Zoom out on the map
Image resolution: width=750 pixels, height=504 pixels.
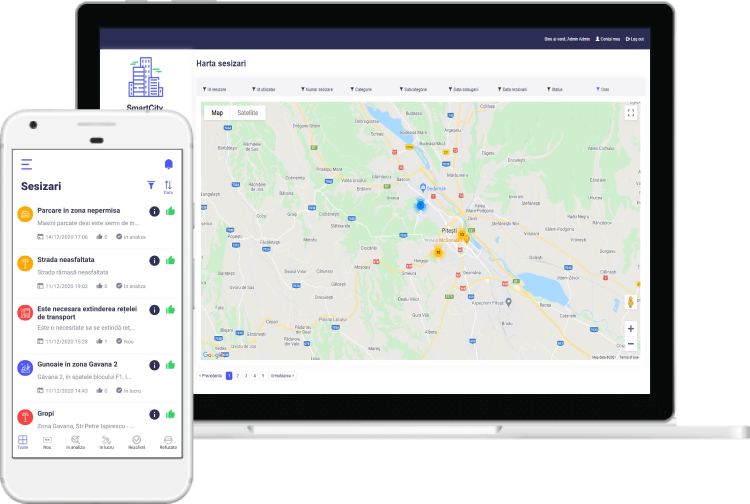(631, 344)
